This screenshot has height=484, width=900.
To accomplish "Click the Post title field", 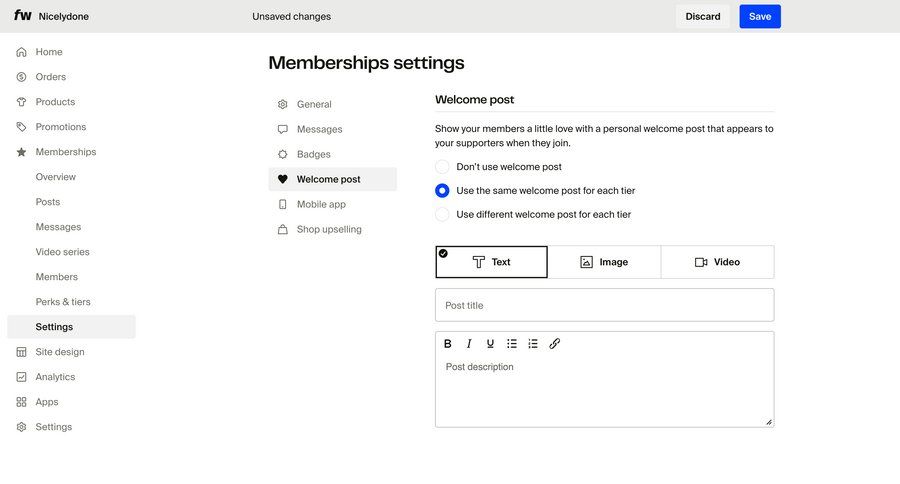I will pos(604,305).
